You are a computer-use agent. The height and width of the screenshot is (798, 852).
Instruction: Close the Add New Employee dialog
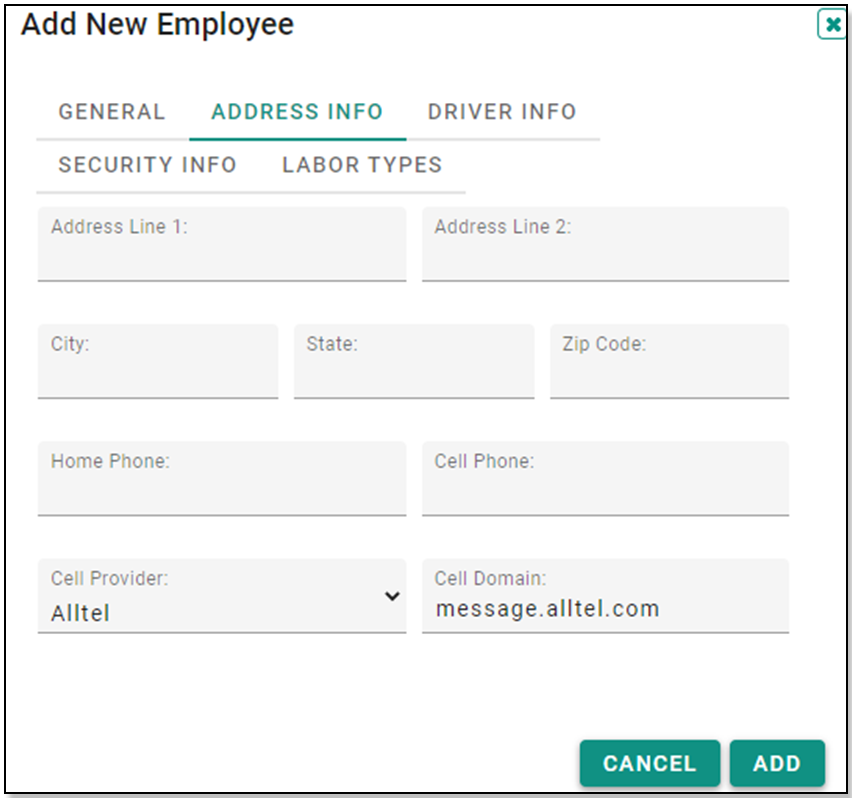(x=832, y=24)
